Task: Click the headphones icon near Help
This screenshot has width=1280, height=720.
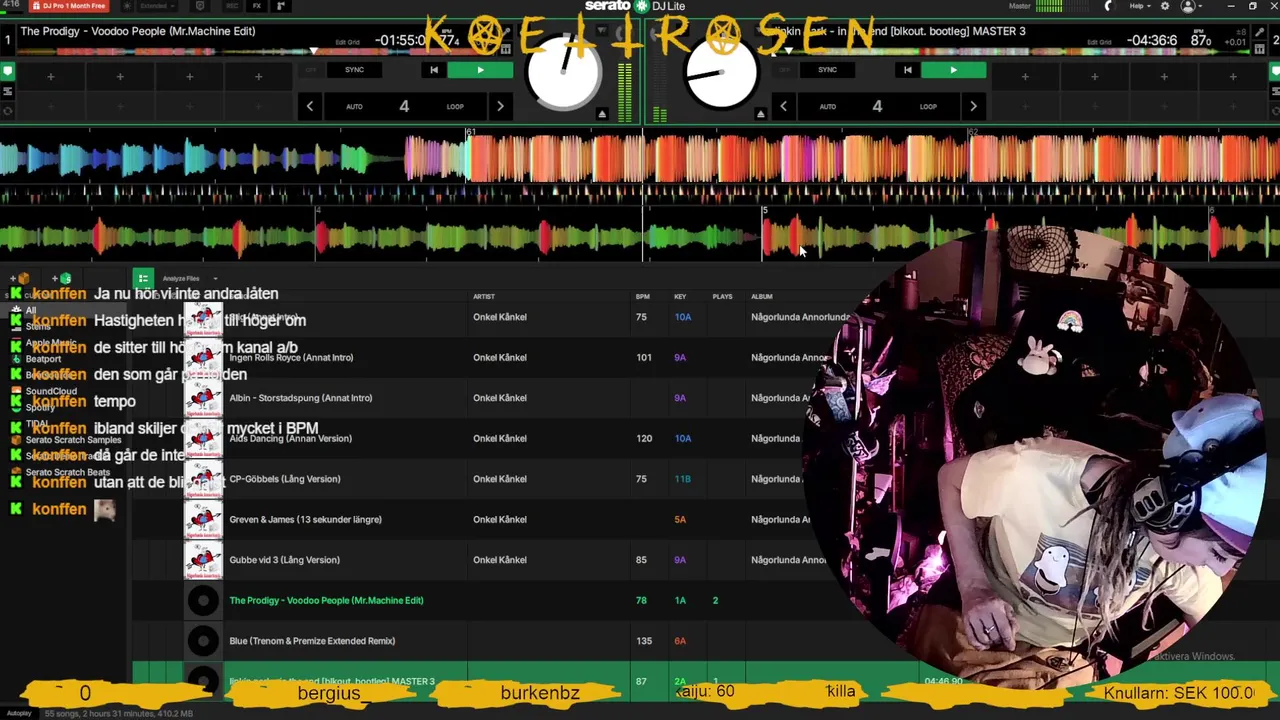Action: tap(1107, 6)
